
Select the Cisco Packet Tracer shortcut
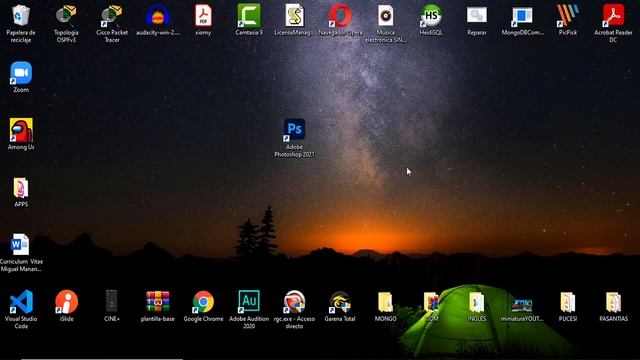point(112,16)
